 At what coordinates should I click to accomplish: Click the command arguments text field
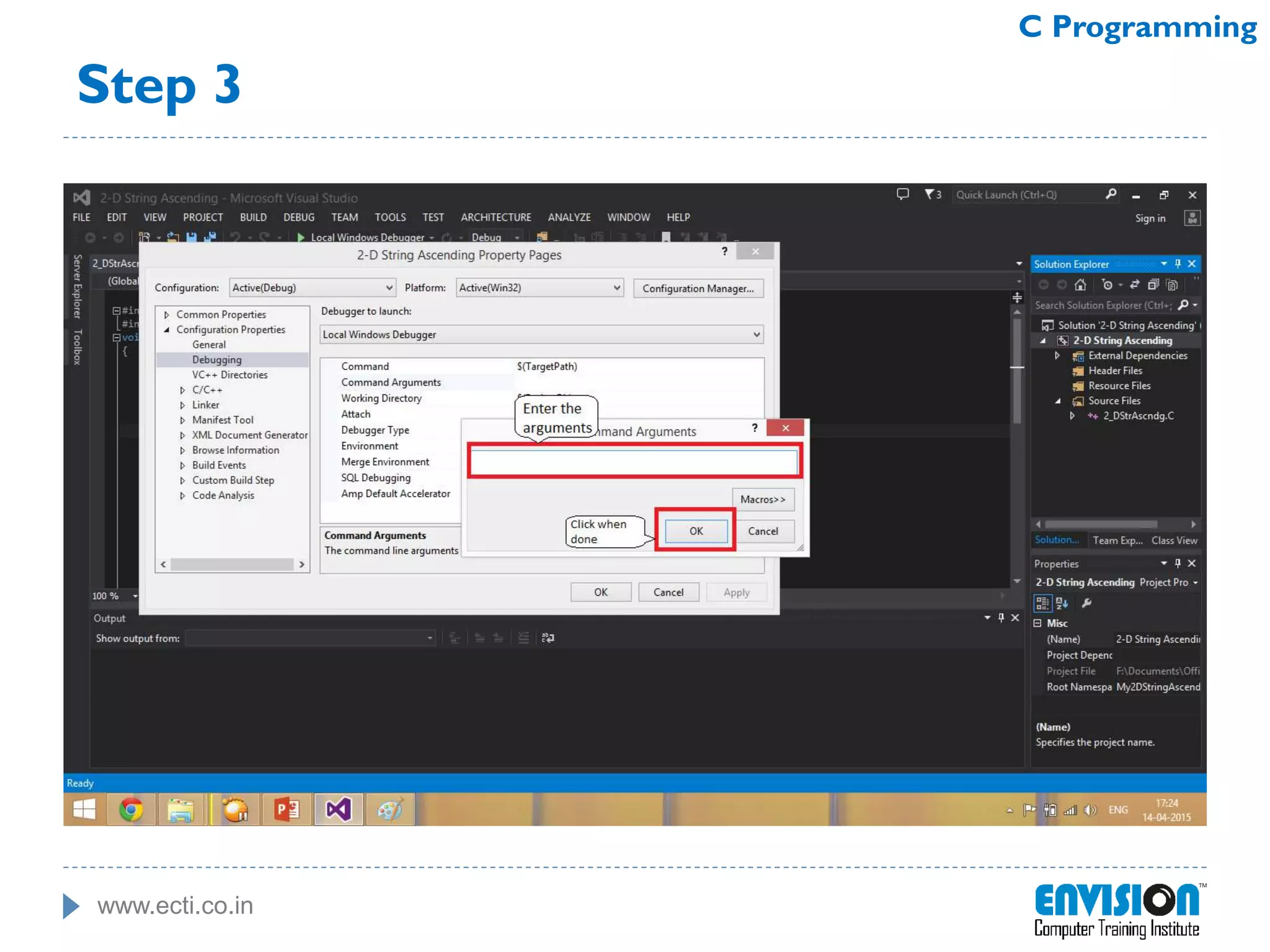(x=634, y=462)
